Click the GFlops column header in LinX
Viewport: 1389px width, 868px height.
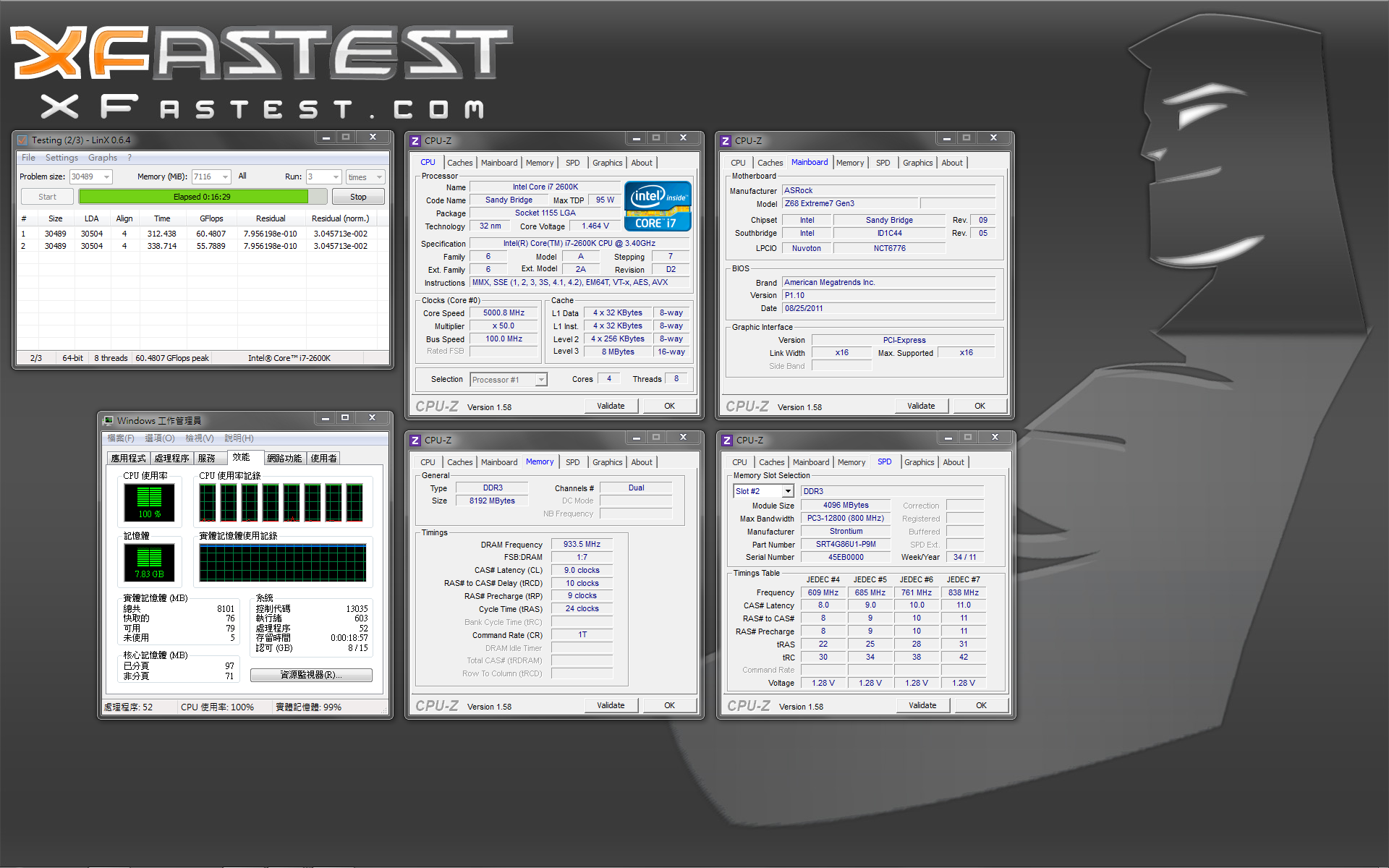211,218
